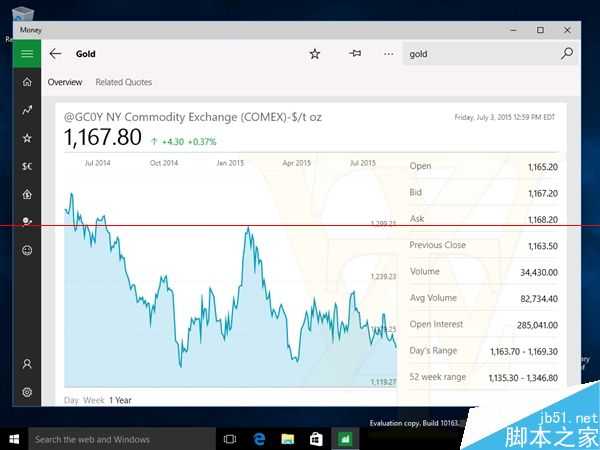Open the Windows Start button
The height and width of the screenshot is (450, 600).
pos(14,439)
